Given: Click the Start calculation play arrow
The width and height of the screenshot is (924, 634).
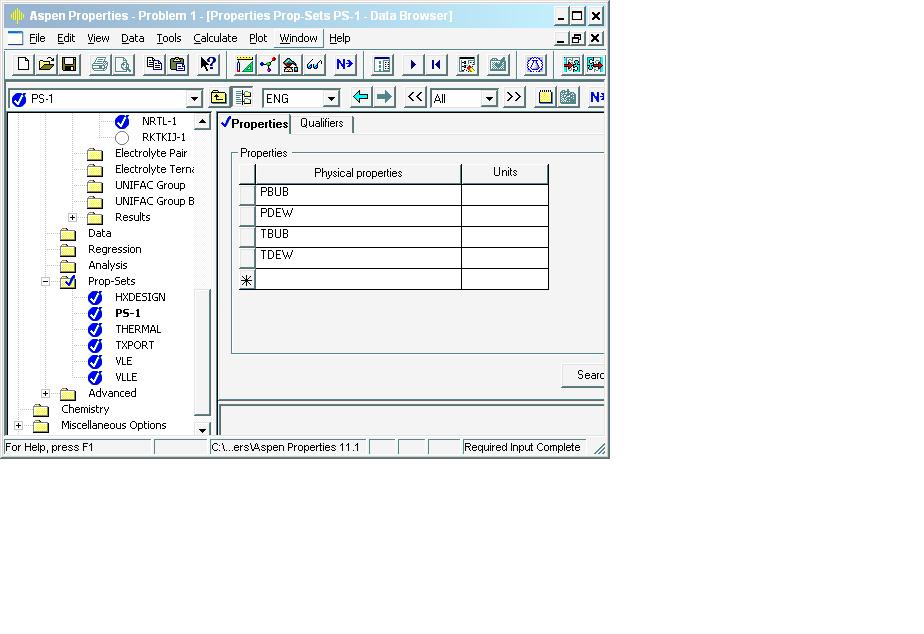Looking at the screenshot, I should [x=413, y=64].
